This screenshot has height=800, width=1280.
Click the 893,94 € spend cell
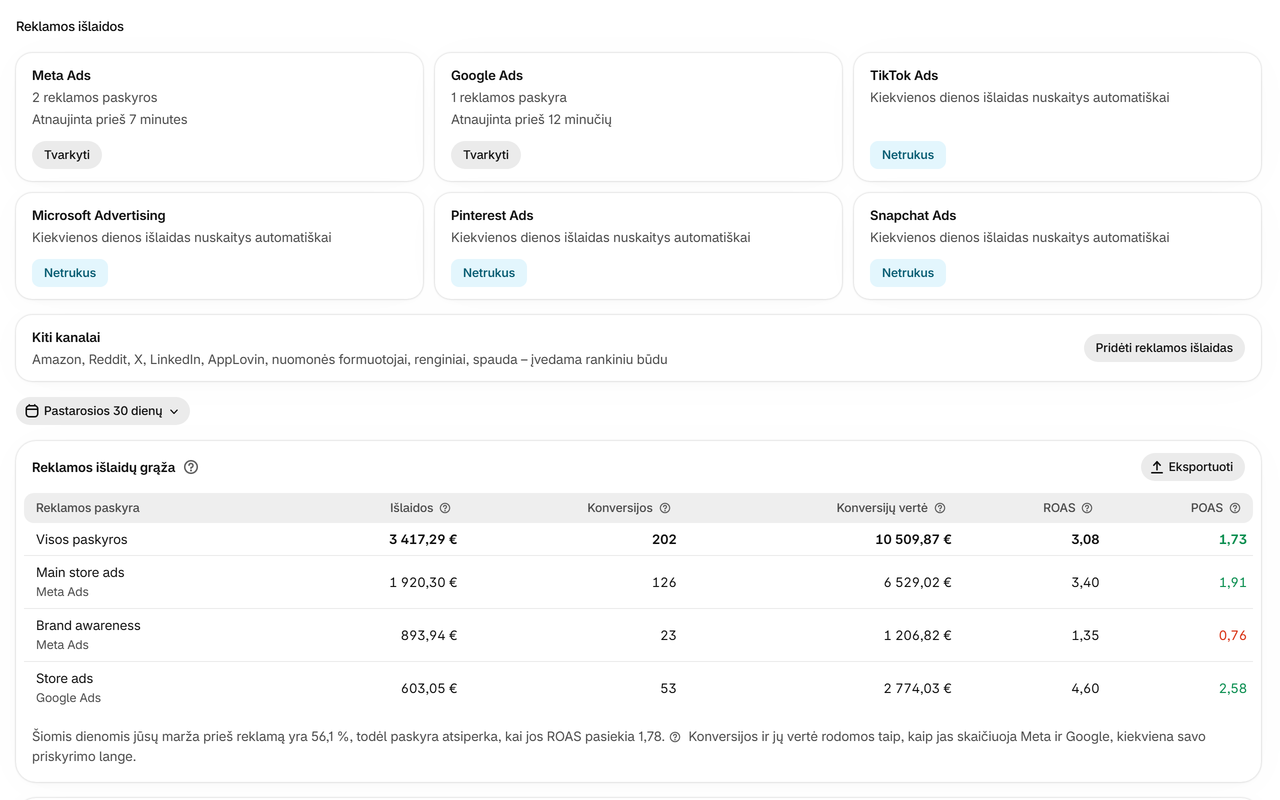pyautogui.click(x=429, y=635)
